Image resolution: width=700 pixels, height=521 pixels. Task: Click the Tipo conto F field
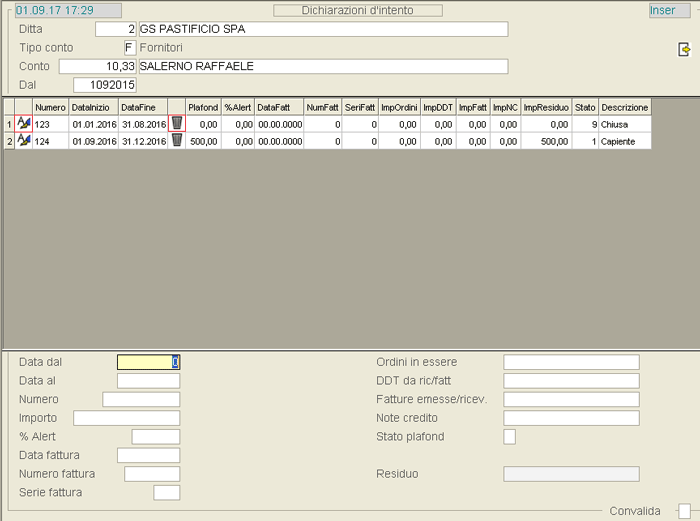tap(129, 48)
